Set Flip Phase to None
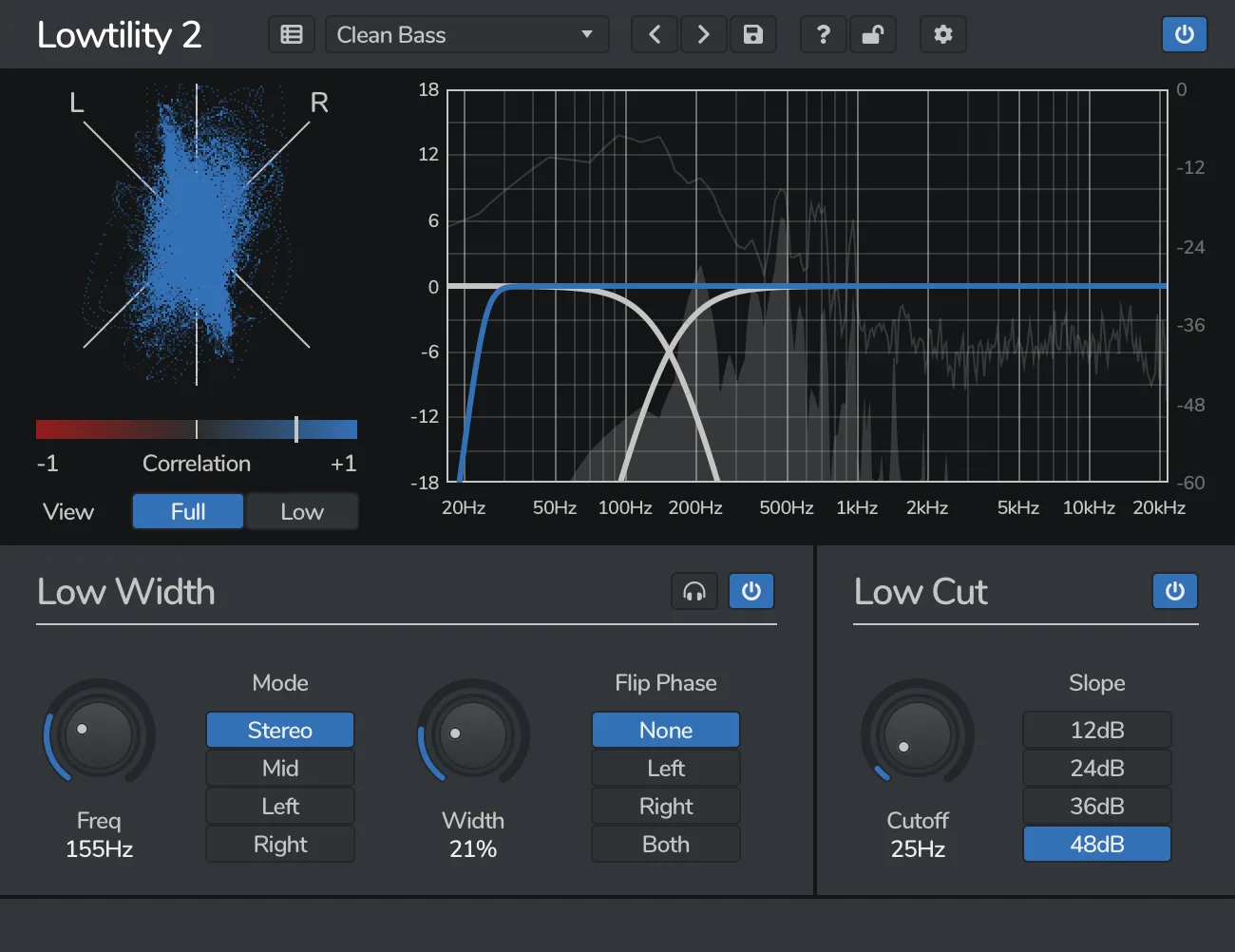The height and width of the screenshot is (952, 1235). click(666, 730)
